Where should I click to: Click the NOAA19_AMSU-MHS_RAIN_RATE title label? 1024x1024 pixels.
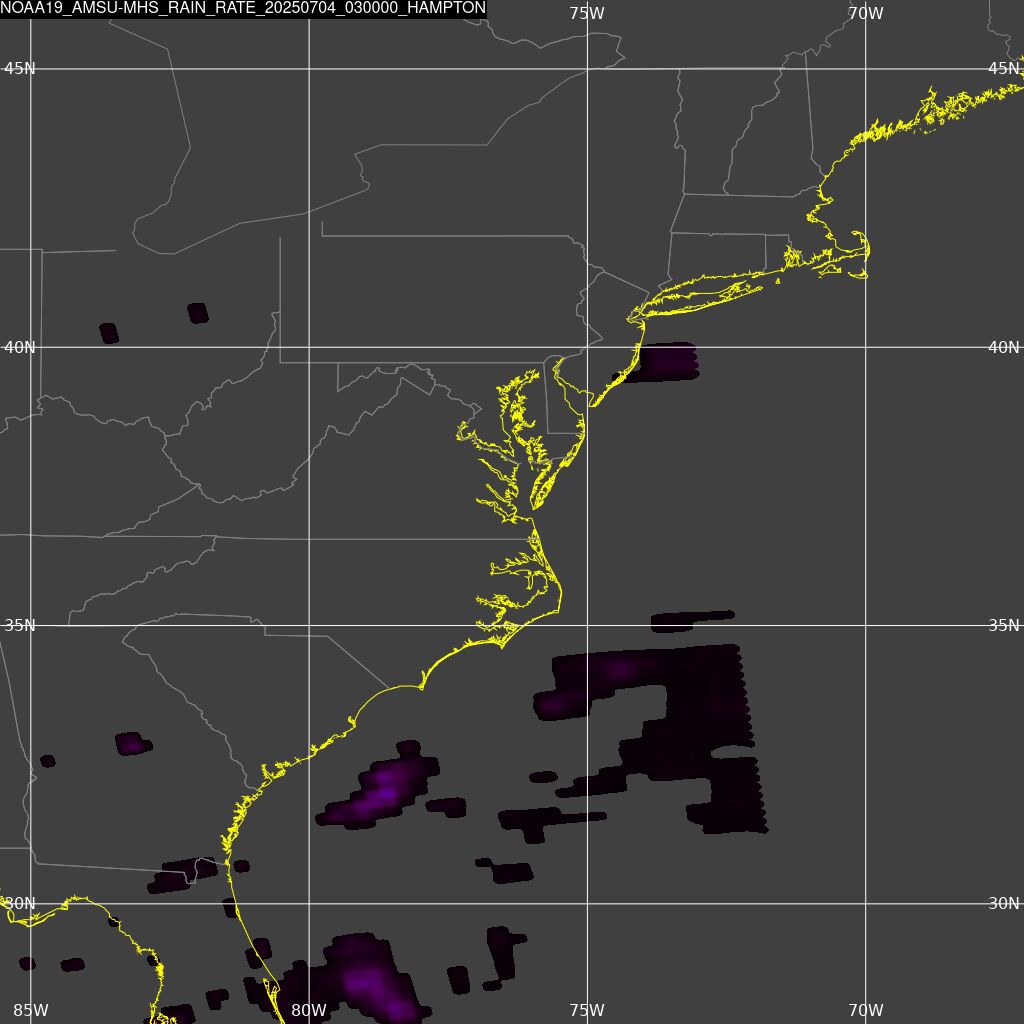[243, 8]
